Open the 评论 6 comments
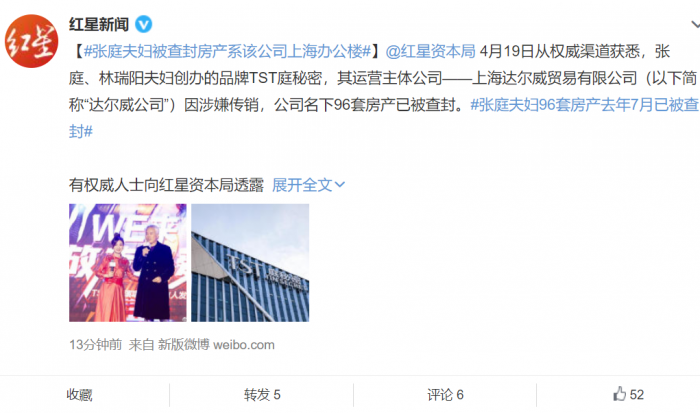 click(445, 395)
